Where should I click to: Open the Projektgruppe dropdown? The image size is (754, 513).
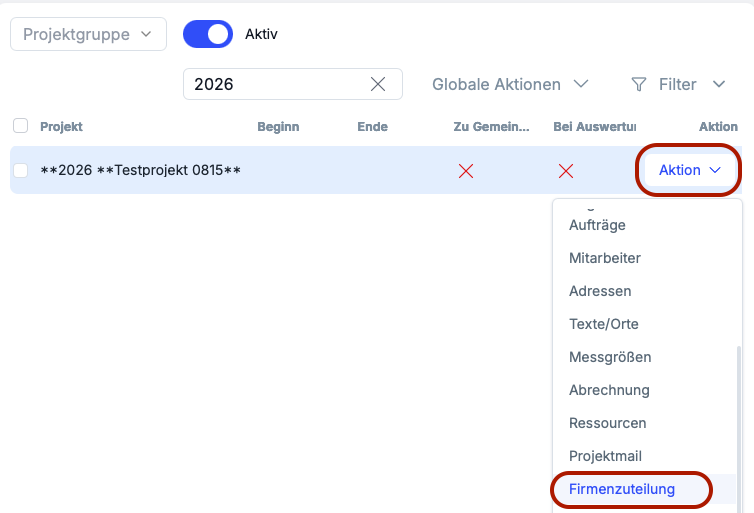pos(88,34)
